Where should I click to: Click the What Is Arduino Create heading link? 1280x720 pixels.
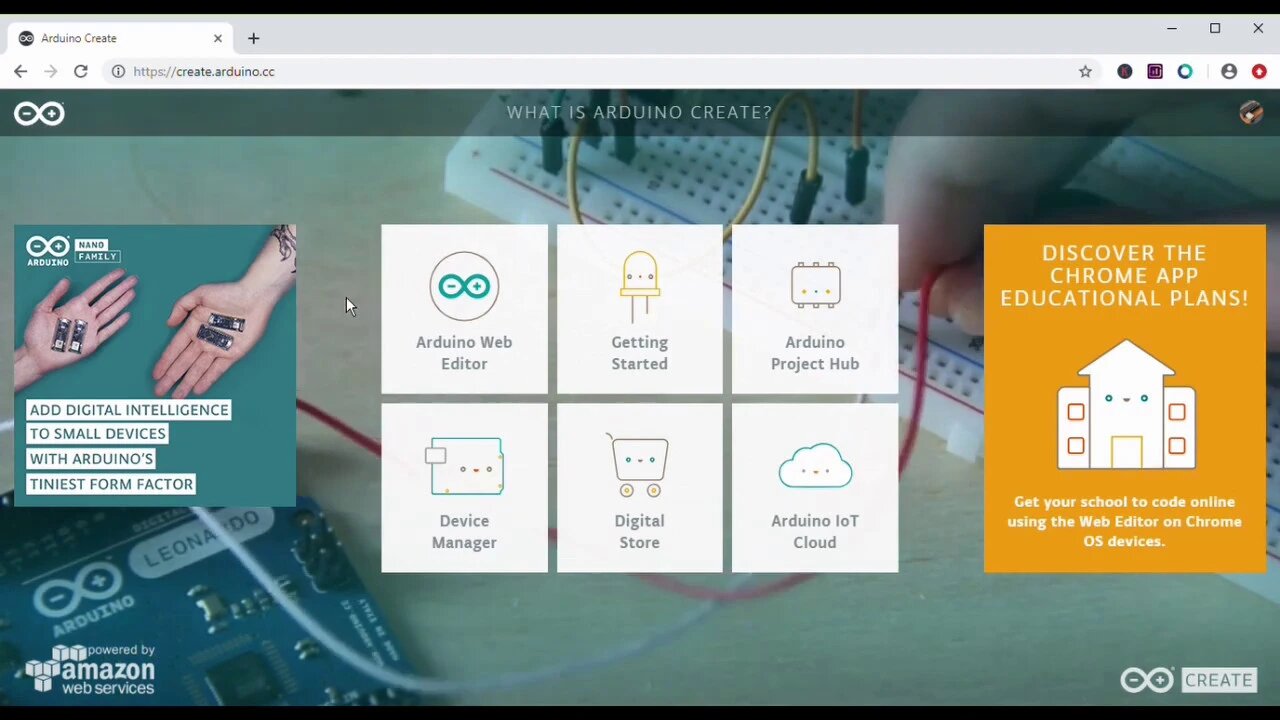pos(639,112)
